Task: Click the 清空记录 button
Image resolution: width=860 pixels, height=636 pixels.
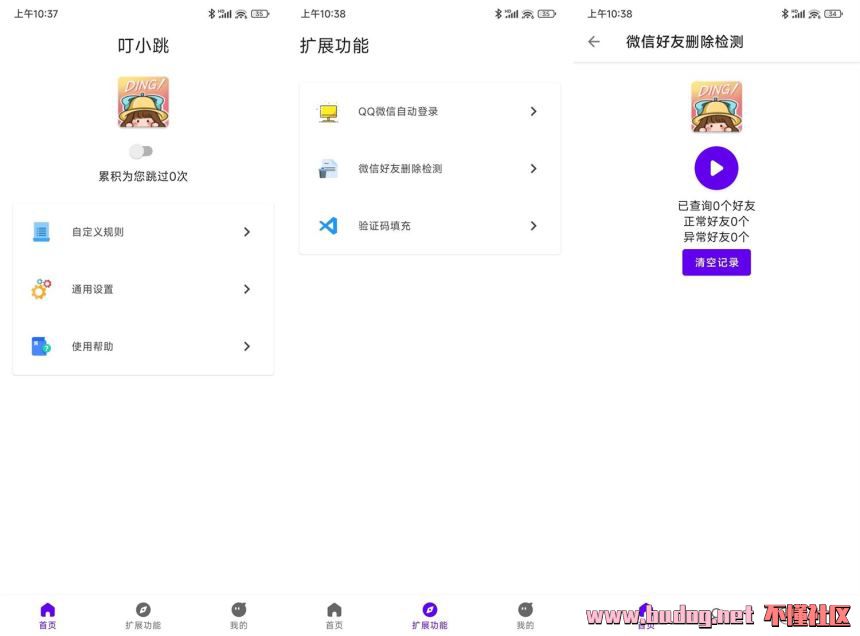Action: 716,262
